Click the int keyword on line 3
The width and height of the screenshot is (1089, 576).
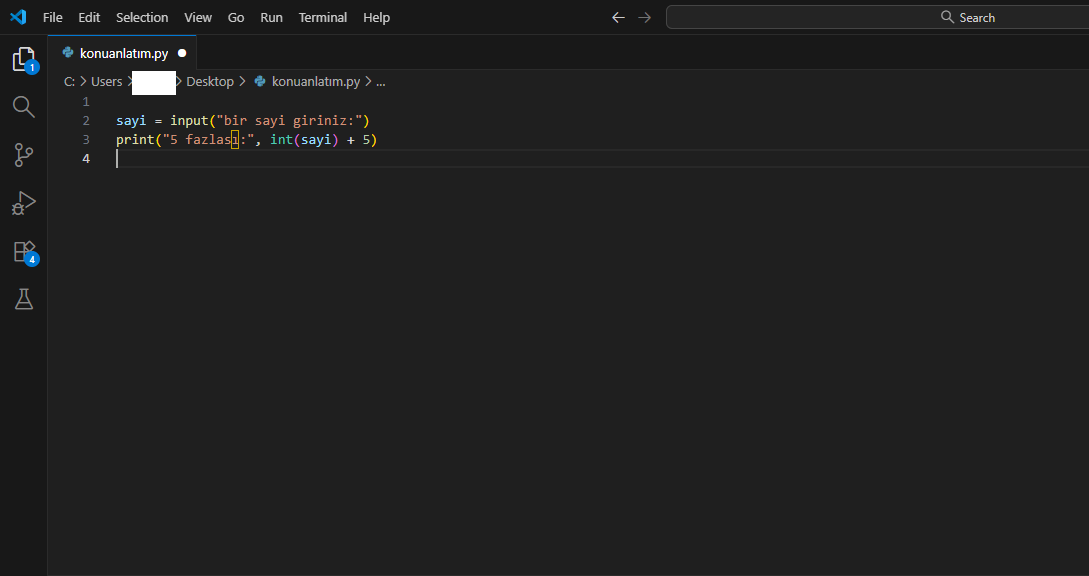[x=281, y=140]
